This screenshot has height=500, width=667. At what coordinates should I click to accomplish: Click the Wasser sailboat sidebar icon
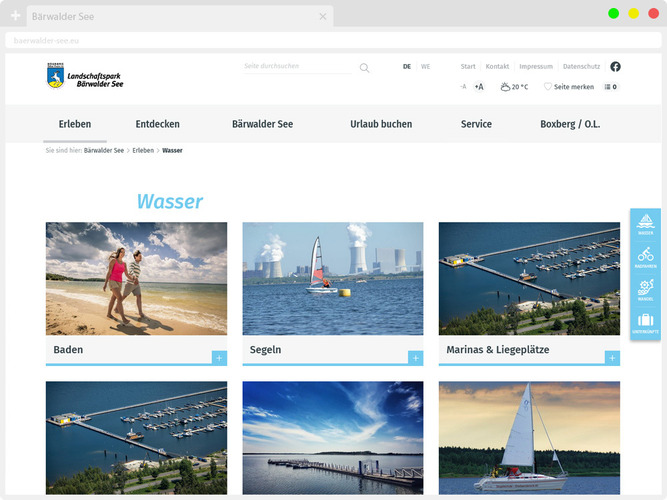(x=645, y=225)
